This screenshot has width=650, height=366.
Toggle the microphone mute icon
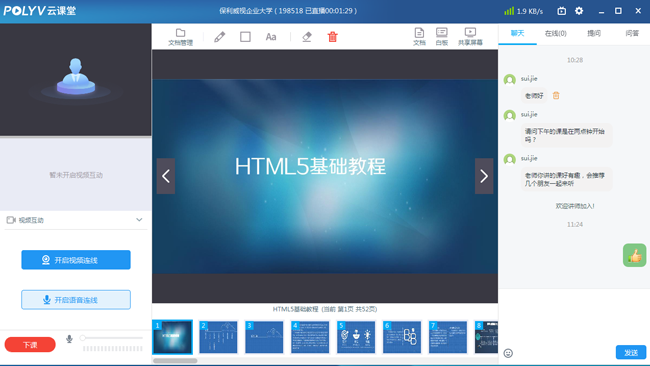(x=69, y=339)
